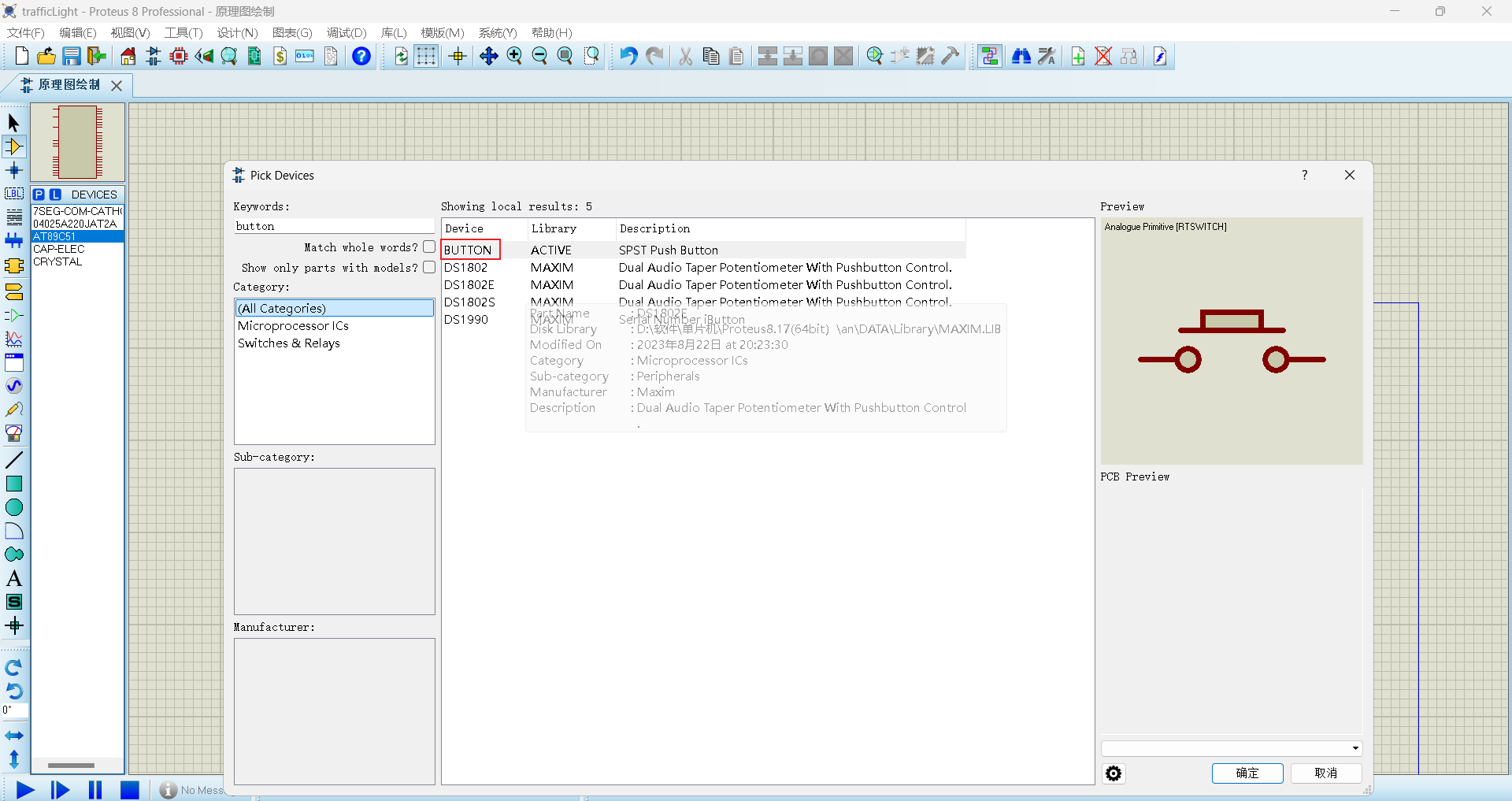Click the blue Help question icon
Image resolution: width=1512 pixels, height=801 pixels.
(x=361, y=56)
